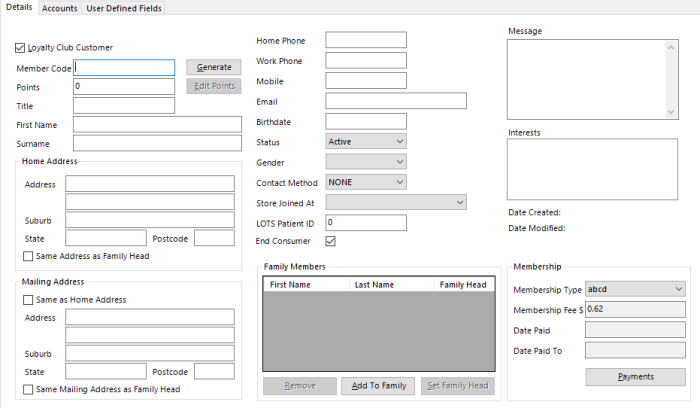
Task: Expand the Gender dropdown
Action: click(366, 162)
